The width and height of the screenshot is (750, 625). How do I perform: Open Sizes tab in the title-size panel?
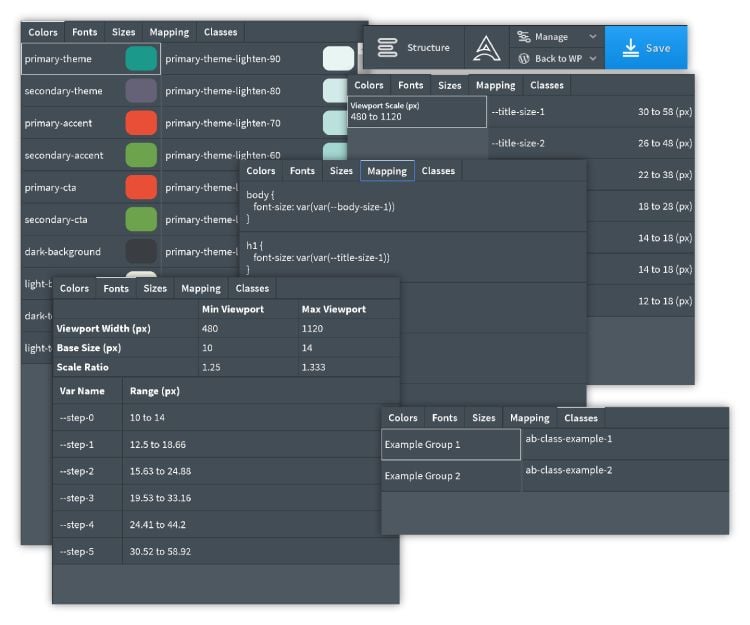pos(450,85)
